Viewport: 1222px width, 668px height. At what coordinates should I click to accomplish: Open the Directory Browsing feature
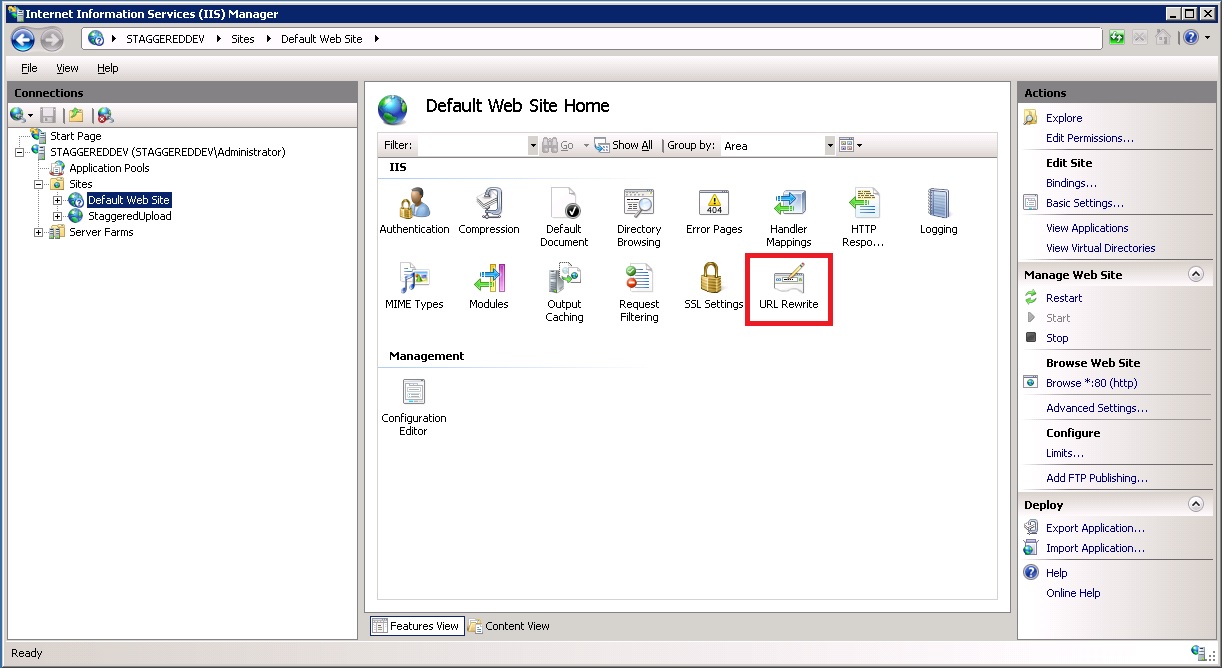click(639, 218)
